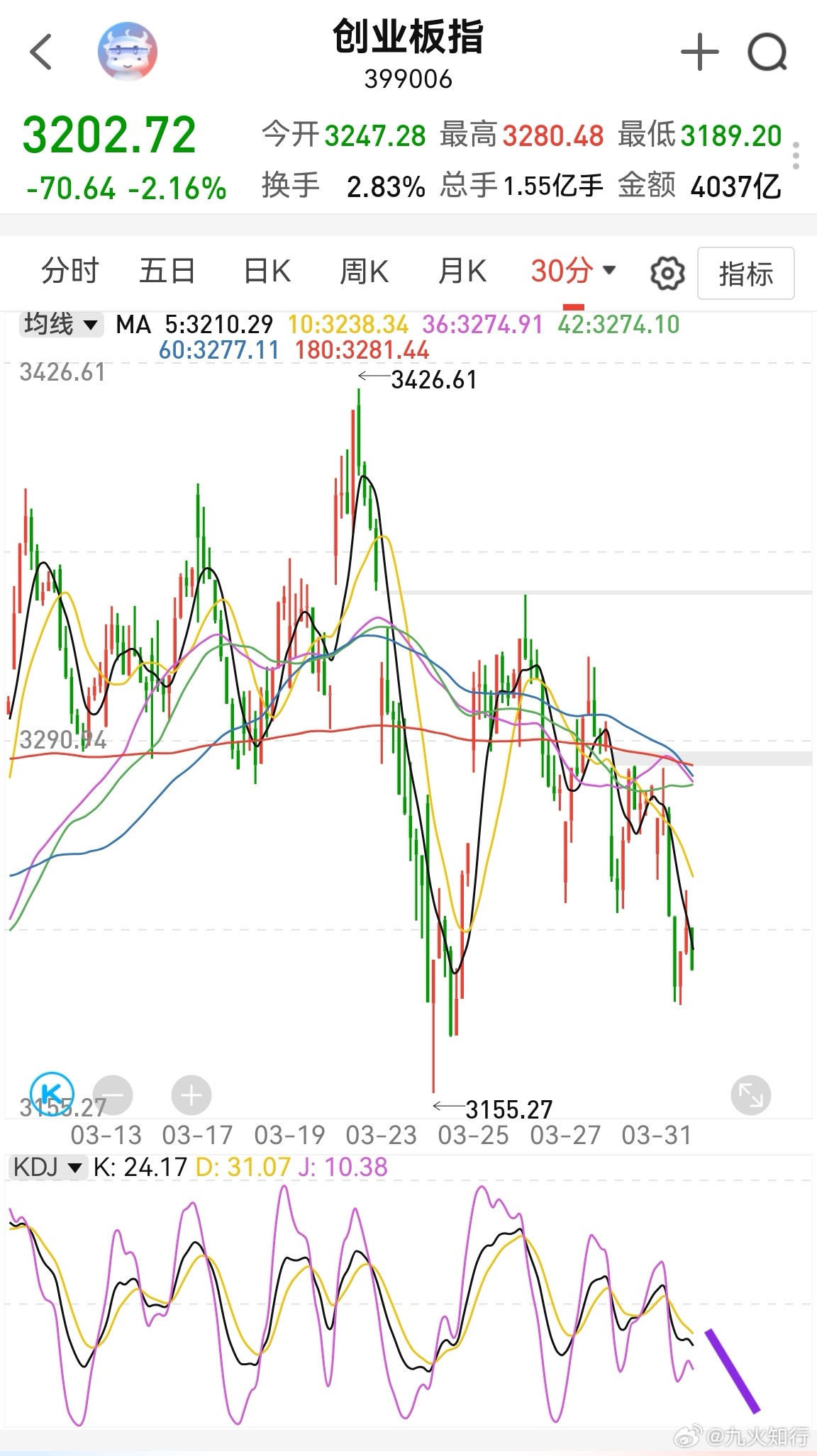Tap the chart high label 3426.61
Image resolution: width=817 pixels, height=1456 pixels.
point(434,380)
